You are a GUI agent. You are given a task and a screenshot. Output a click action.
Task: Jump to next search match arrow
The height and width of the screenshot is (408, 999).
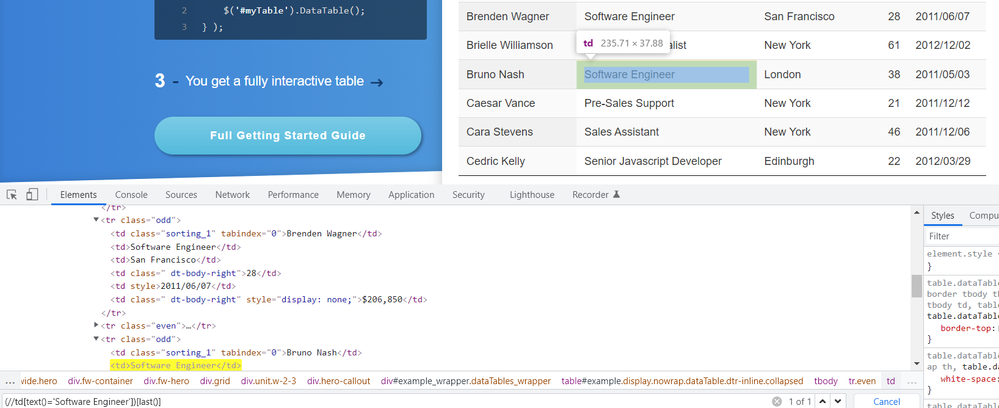tap(839, 400)
